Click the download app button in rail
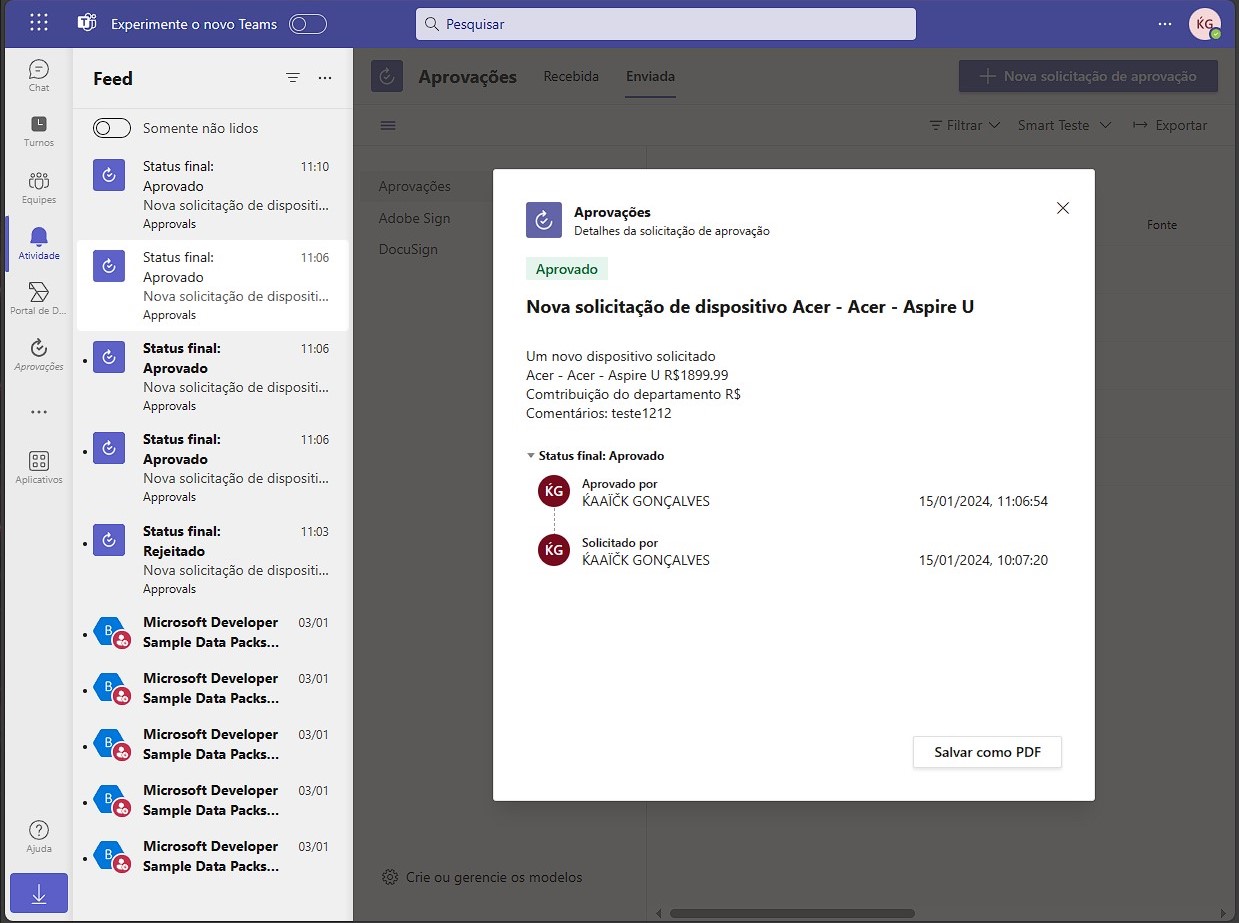 click(x=39, y=893)
